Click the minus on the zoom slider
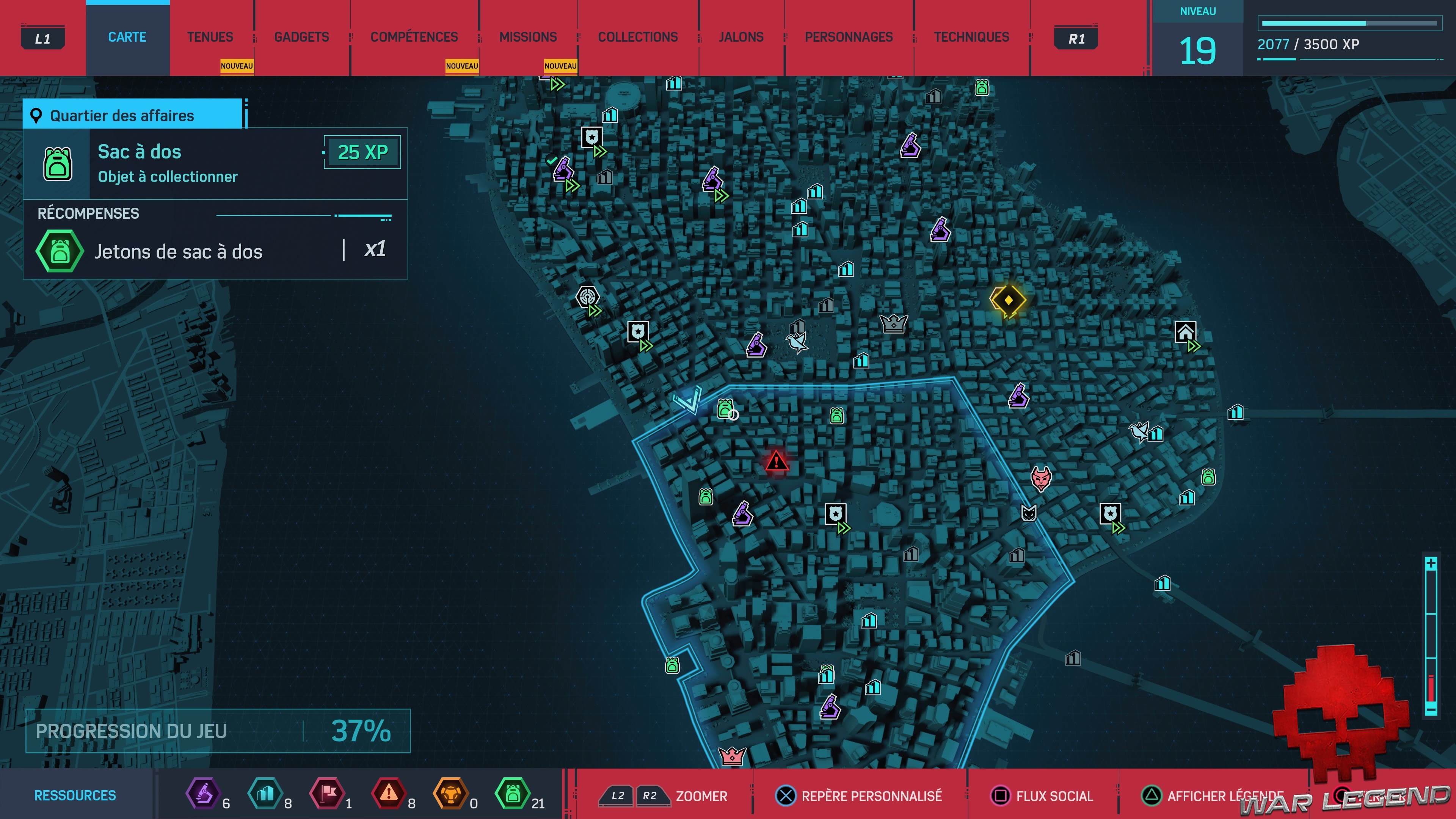1456x819 pixels. coord(1431,709)
